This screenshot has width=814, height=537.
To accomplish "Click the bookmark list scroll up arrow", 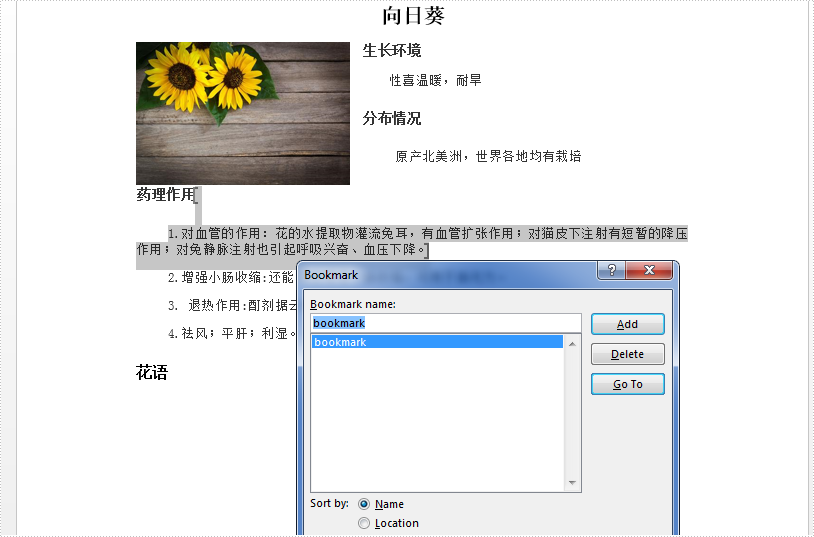I will [x=573, y=344].
